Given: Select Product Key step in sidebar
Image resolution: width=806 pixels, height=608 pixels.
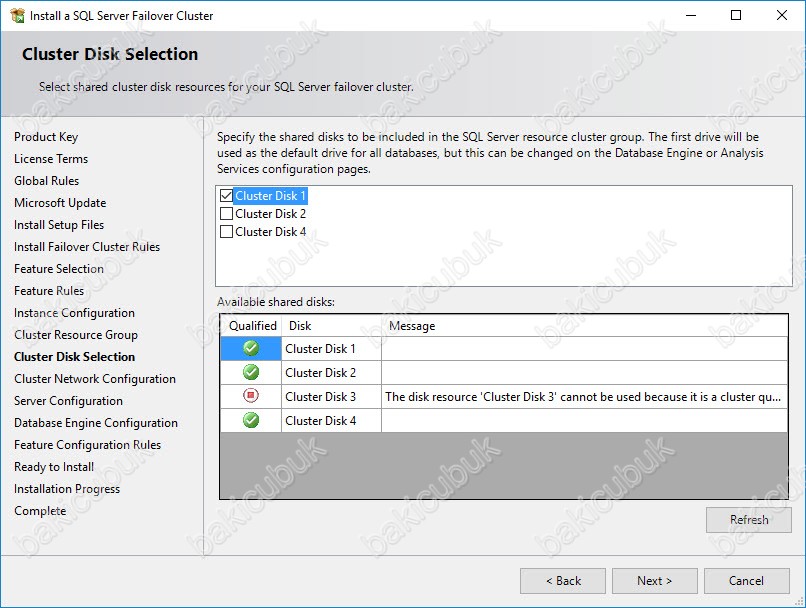Looking at the screenshot, I should coord(46,137).
